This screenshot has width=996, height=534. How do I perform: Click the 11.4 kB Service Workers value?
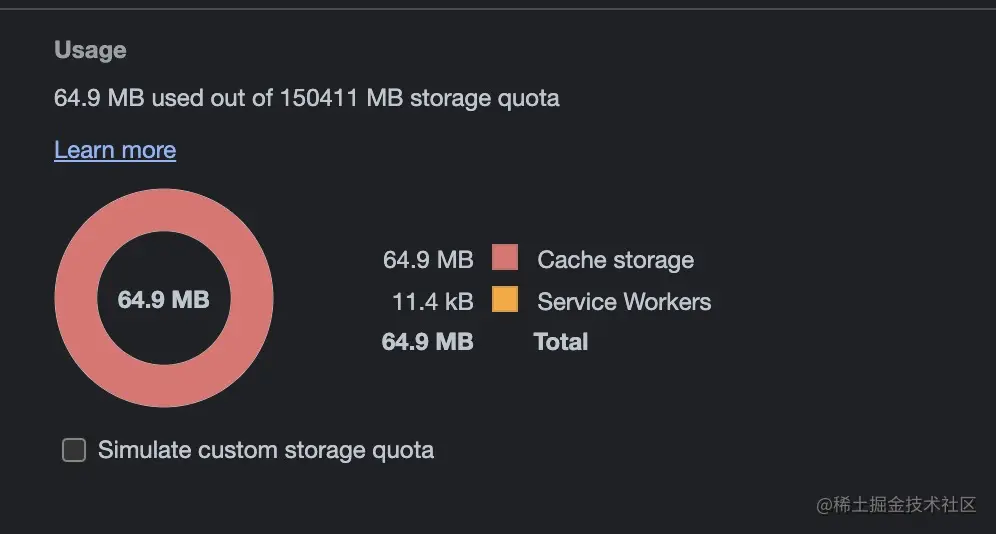(x=433, y=302)
